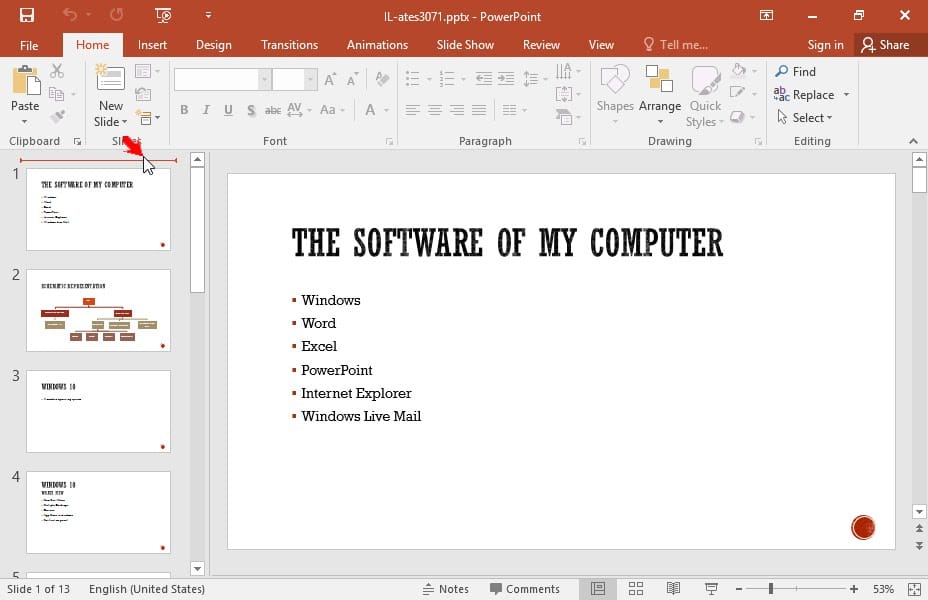Select the strikethrough icon
The image size is (928, 600).
tap(273, 111)
